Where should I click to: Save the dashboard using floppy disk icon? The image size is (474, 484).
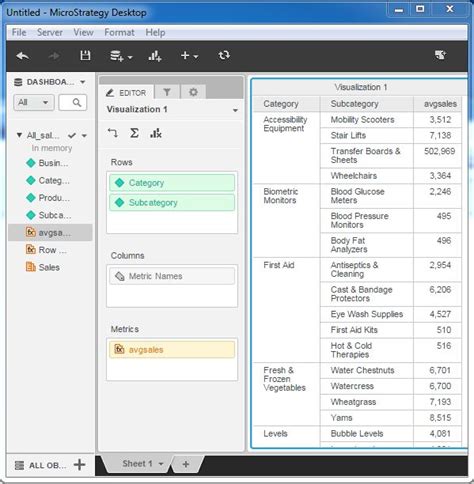(x=85, y=55)
